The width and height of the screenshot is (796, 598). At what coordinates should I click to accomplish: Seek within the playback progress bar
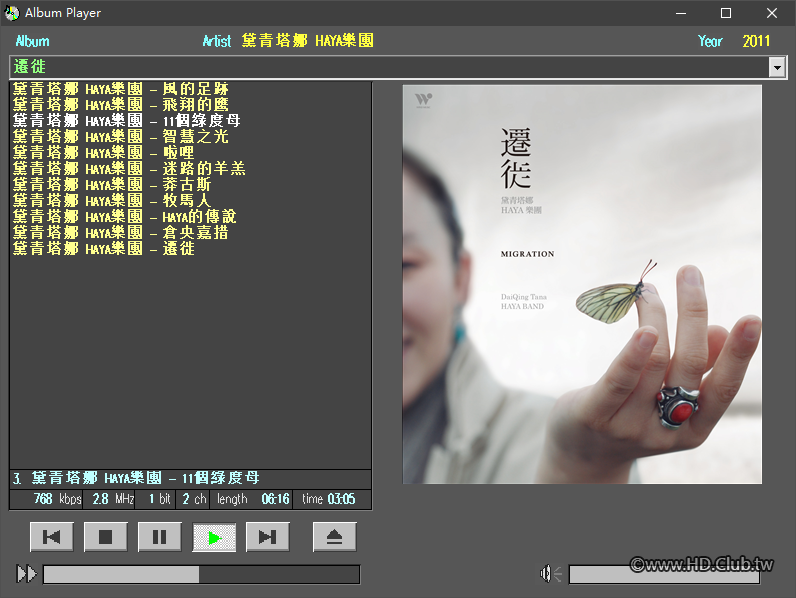pos(202,575)
